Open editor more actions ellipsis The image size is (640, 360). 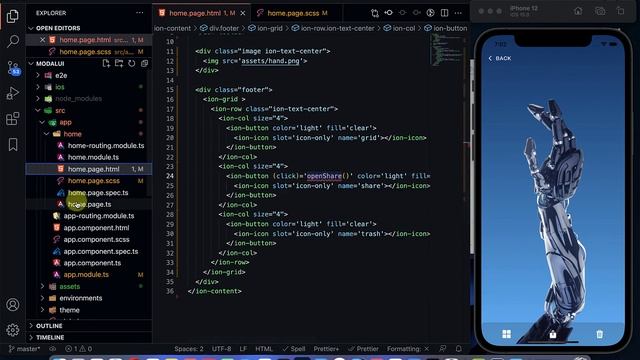point(458,13)
